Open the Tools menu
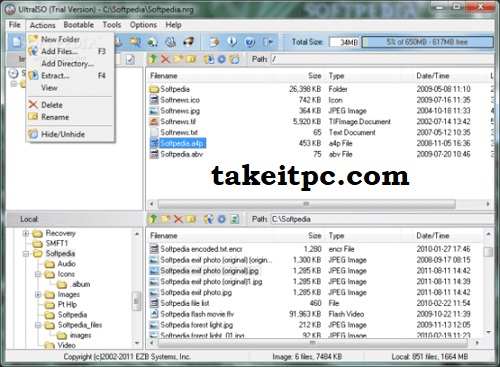This screenshot has width=500, height=367. coord(112,25)
